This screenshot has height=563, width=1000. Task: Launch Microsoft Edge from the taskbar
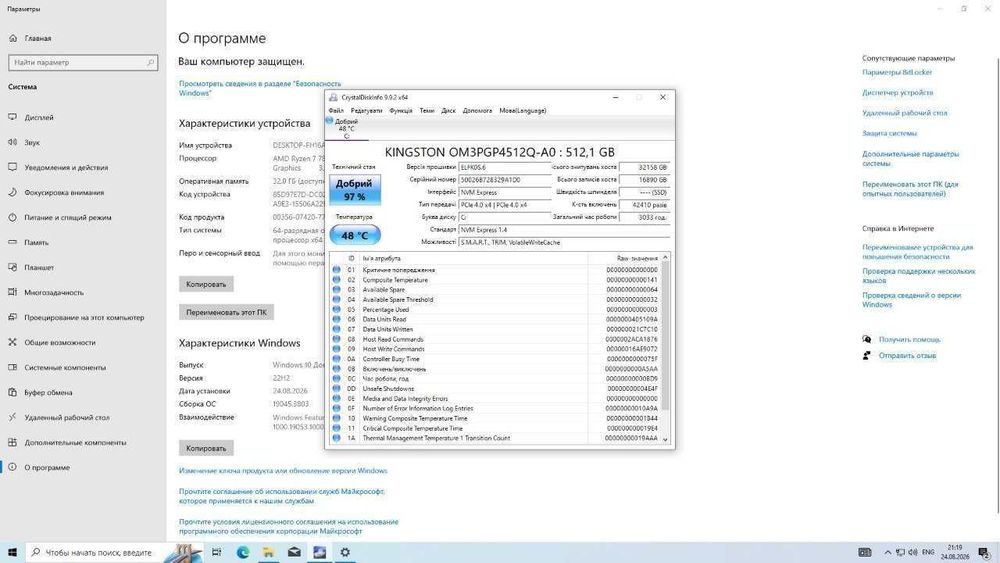242,552
